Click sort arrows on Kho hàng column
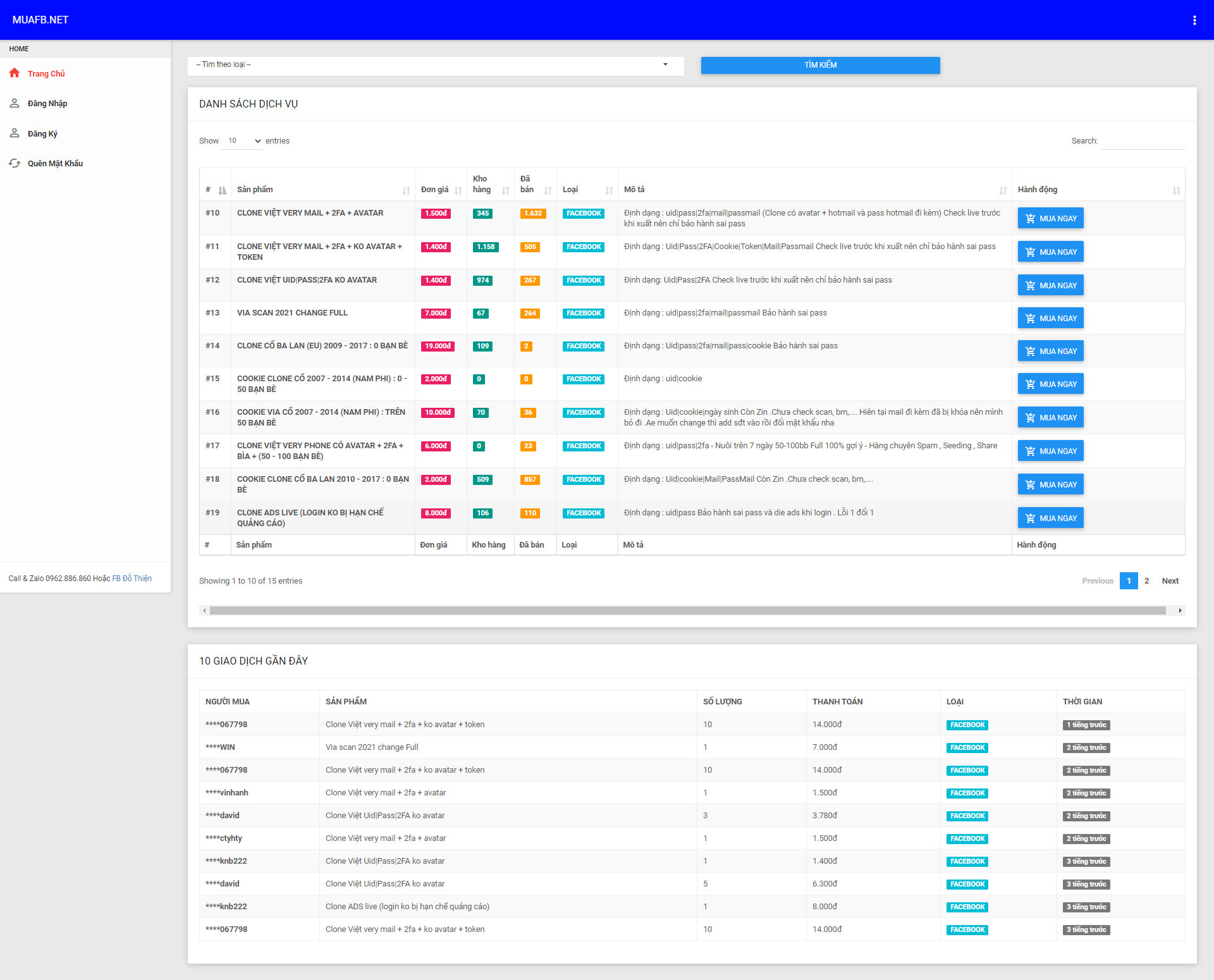The image size is (1214, 980). click(x=505, y=190)
